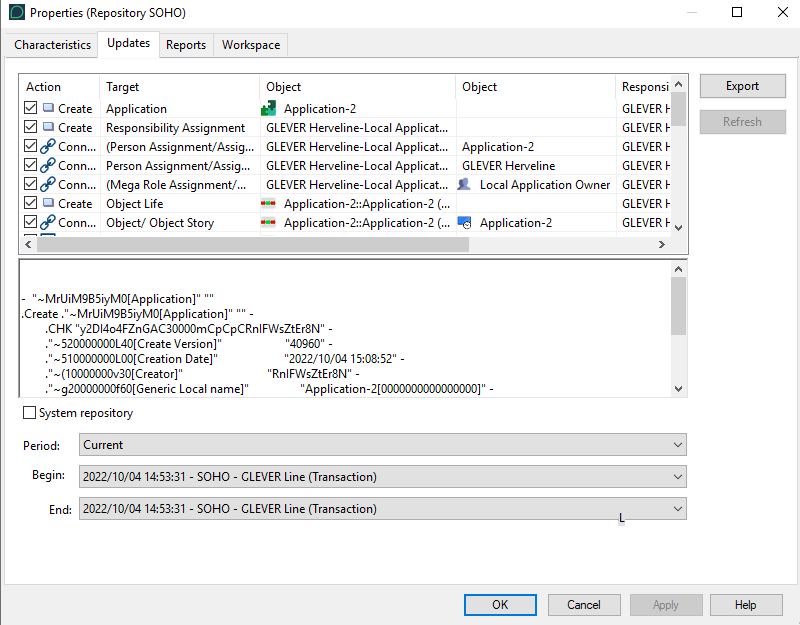This screenshot has height=625, width=800.
Task: Click the Application-2 icon in the Object Story row
Action: pos(464,223)
